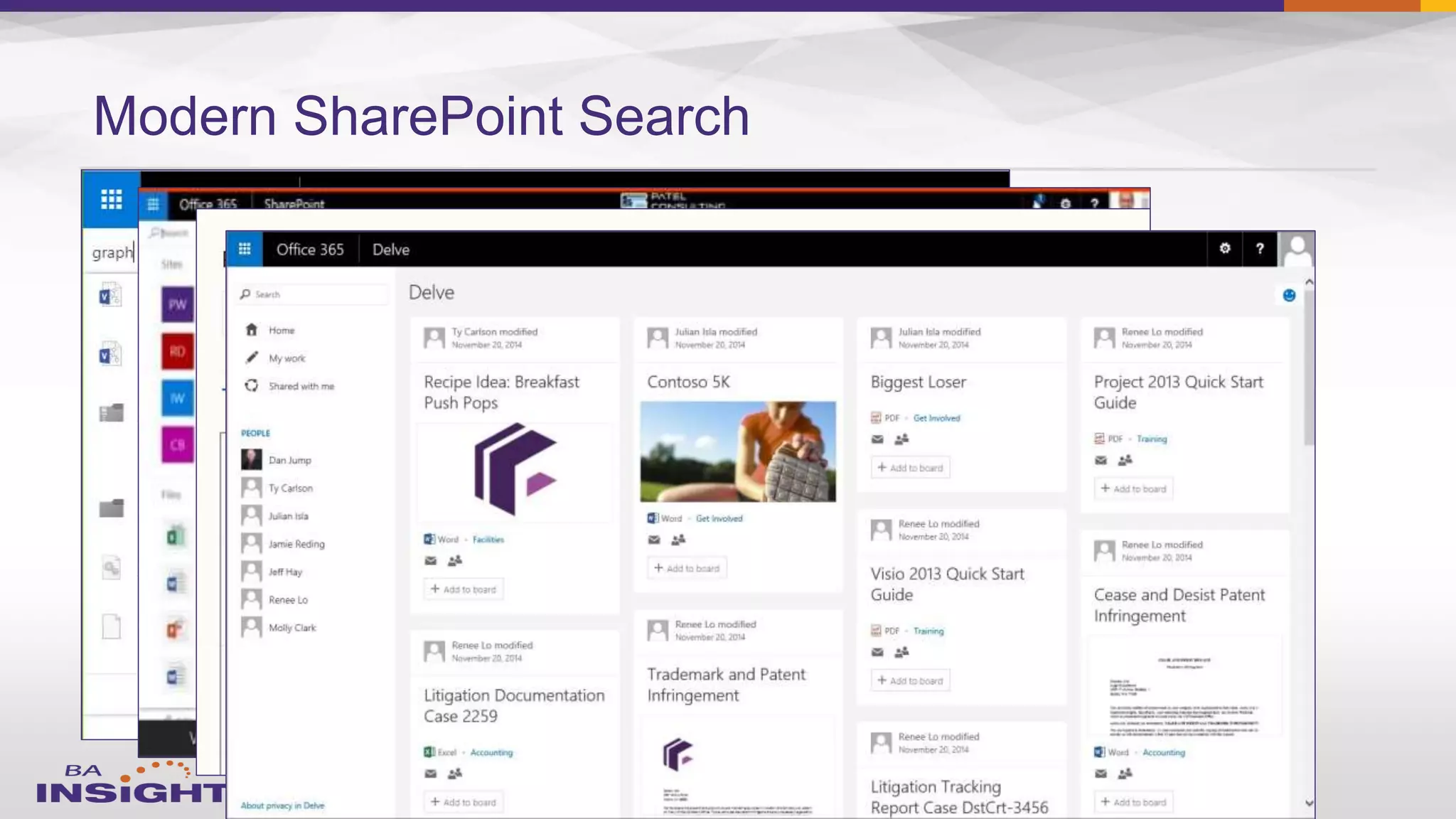
Task: Open Biggest Loser card title
Action: pyautogui.click(x=918, y=382)
